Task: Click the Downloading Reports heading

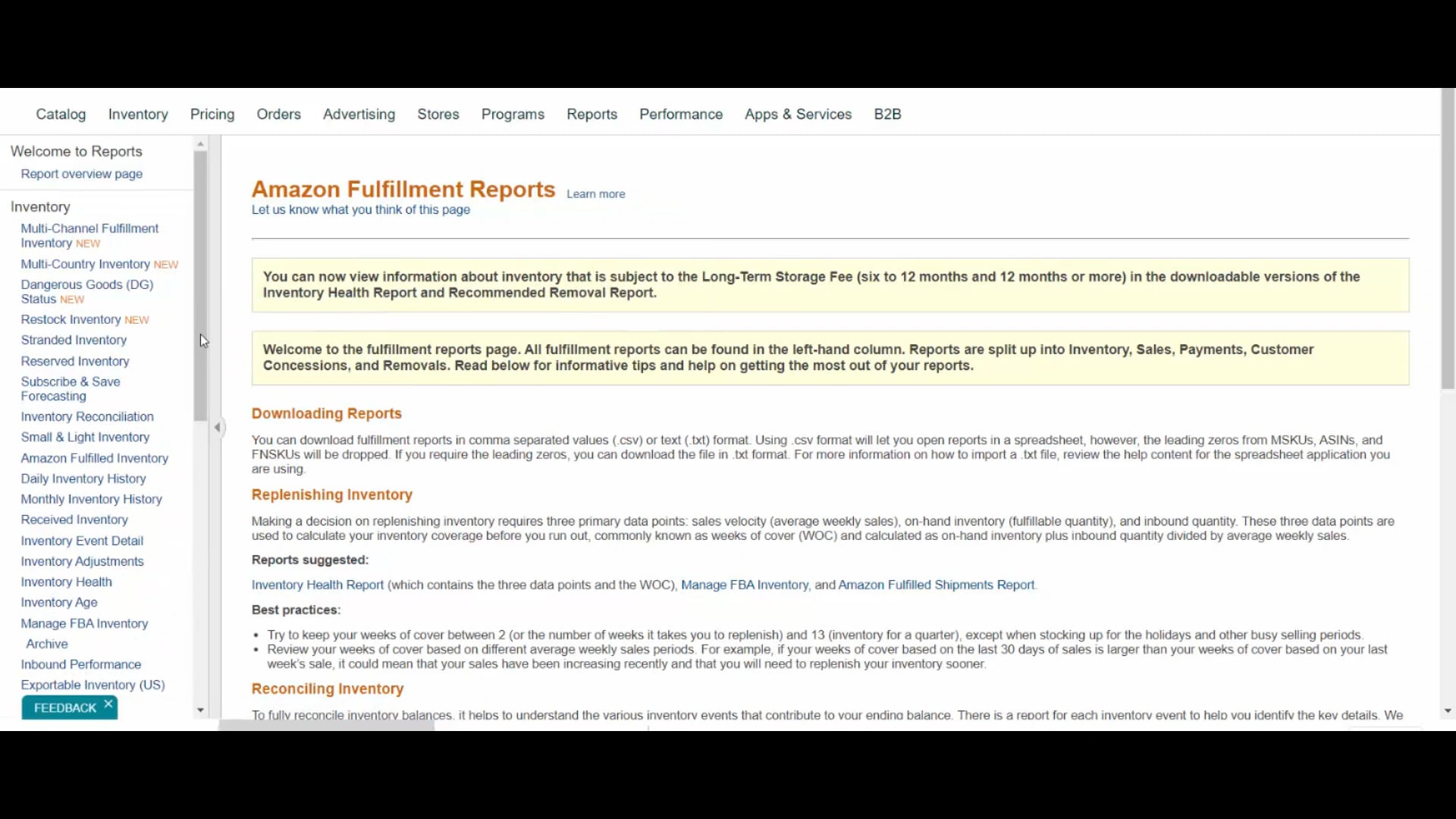Action: click(x=327, y=414)
